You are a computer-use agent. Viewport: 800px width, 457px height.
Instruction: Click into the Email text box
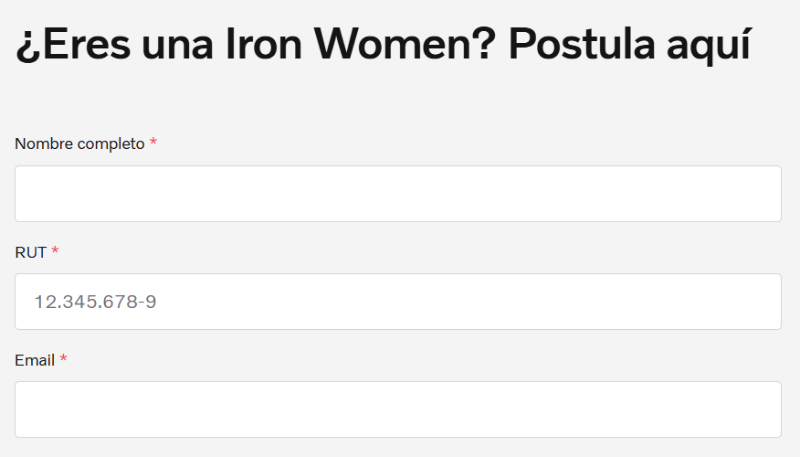(x=398, y=409)
